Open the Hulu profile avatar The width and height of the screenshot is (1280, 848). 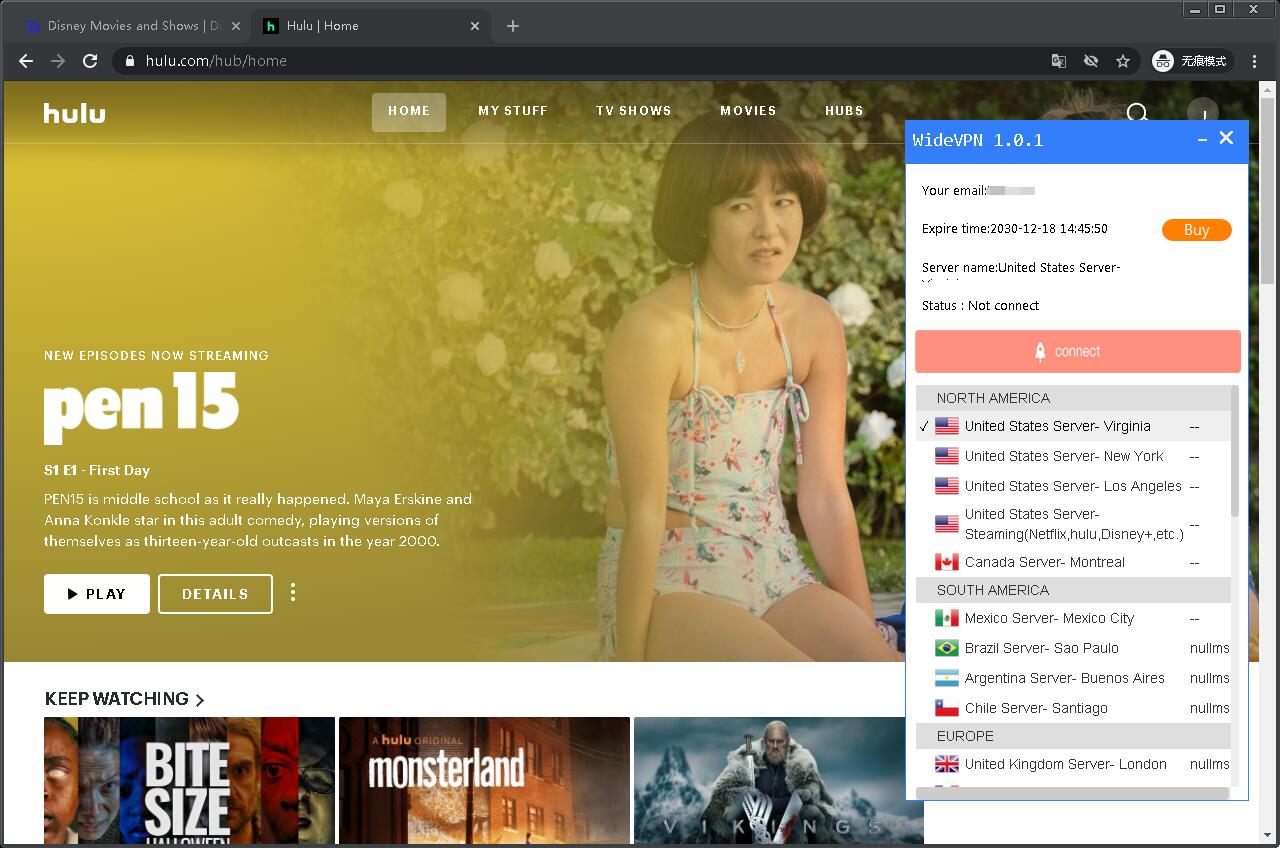coord(1202,113)
